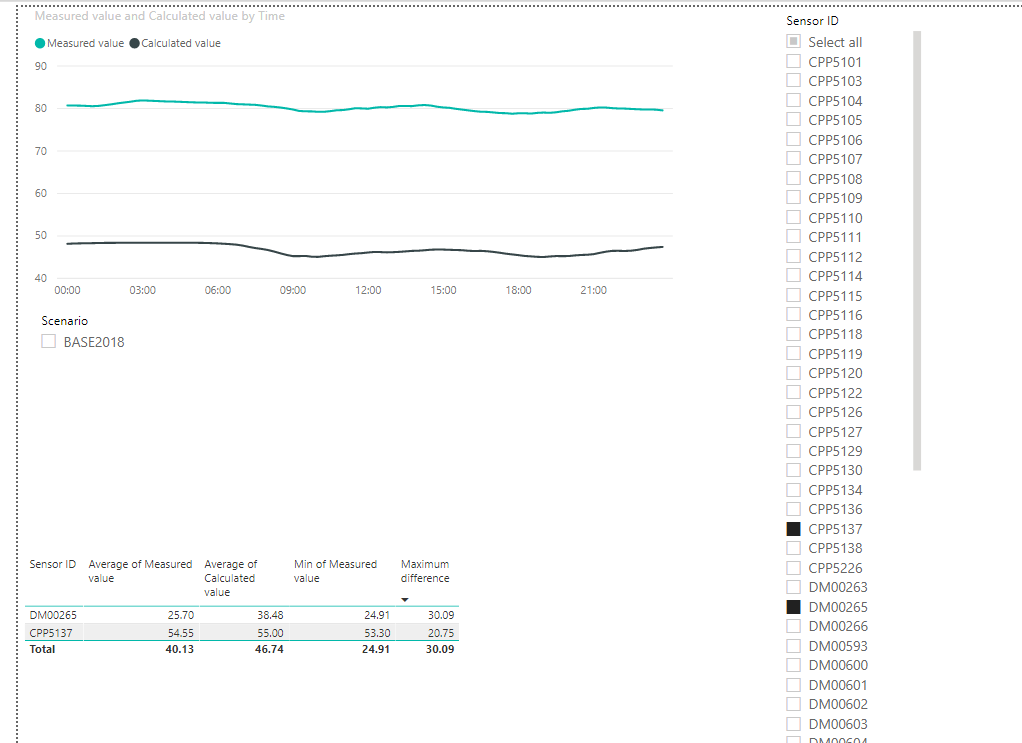Check CPP5129 in Sensor ID slicer
Screen dimensions: 1022x743
793,450
